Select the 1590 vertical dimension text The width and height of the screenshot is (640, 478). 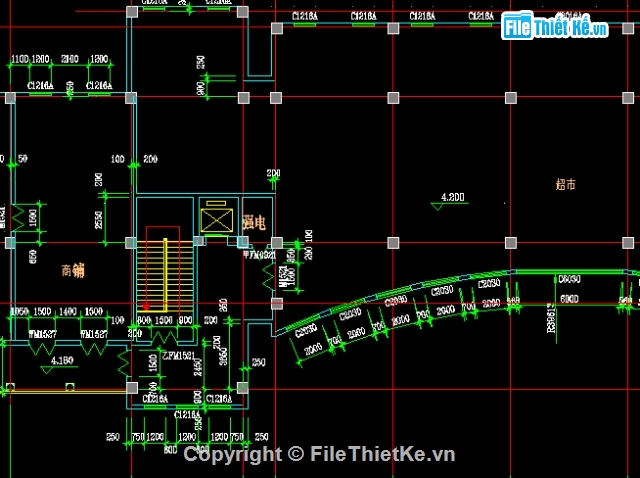click(33, 218)
